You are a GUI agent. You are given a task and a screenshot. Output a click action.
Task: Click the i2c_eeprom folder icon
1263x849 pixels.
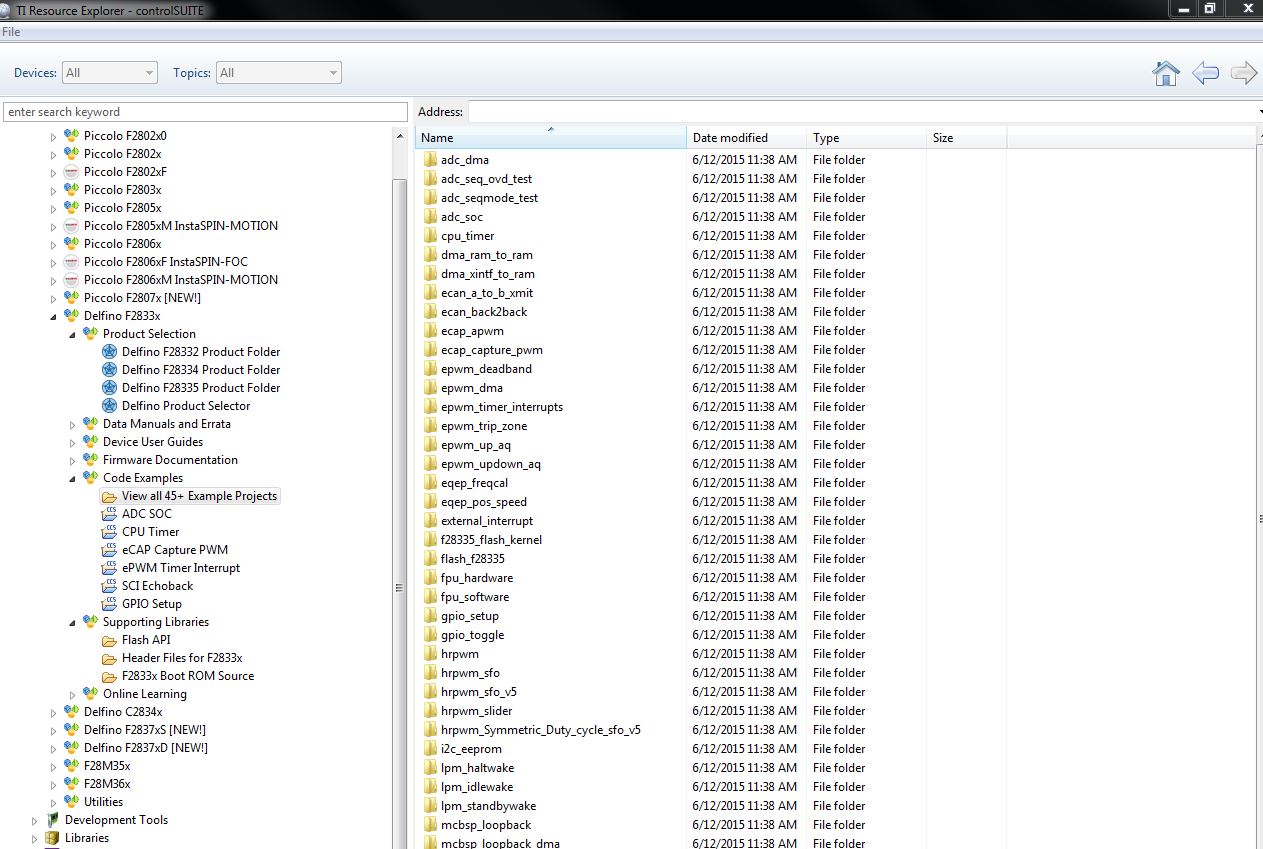(431, 749)
